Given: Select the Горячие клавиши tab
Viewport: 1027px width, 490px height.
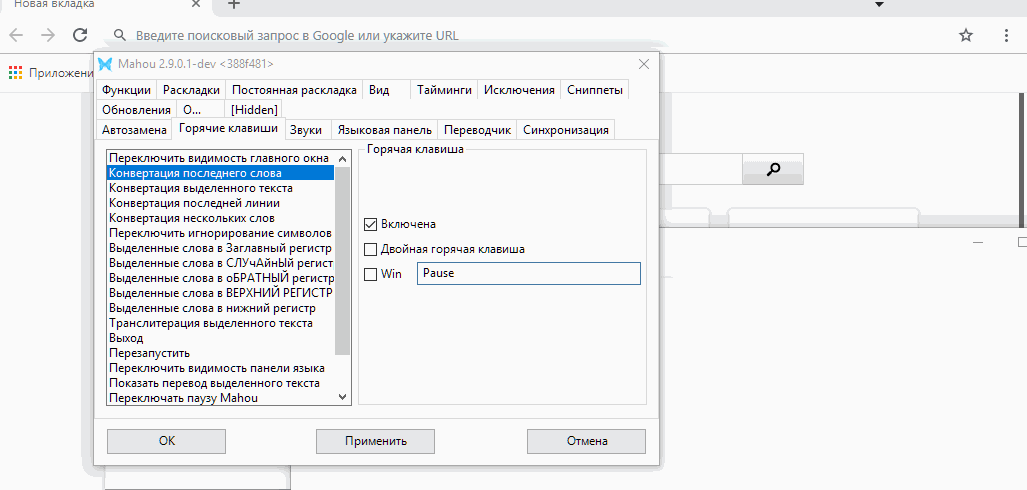Looking at the screenshot, I should point(229,128).
